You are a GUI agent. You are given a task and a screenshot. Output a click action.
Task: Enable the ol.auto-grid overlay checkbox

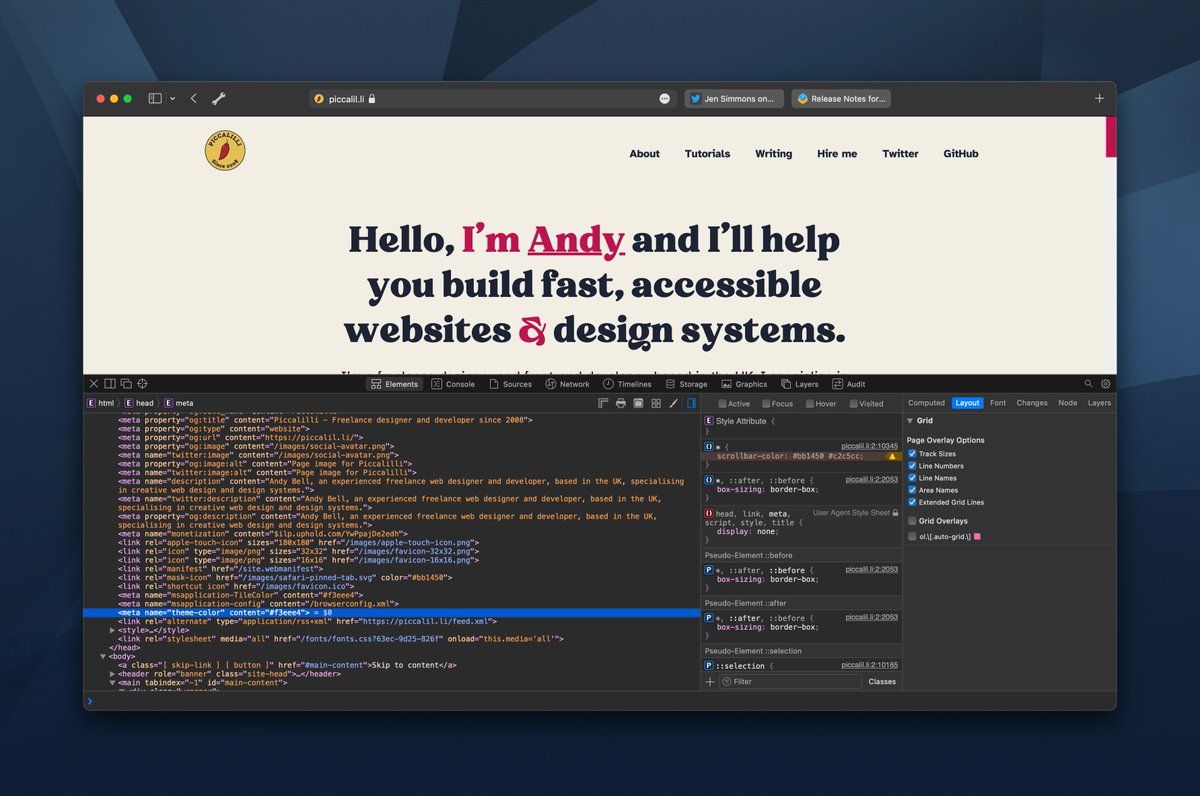[912, 537]
